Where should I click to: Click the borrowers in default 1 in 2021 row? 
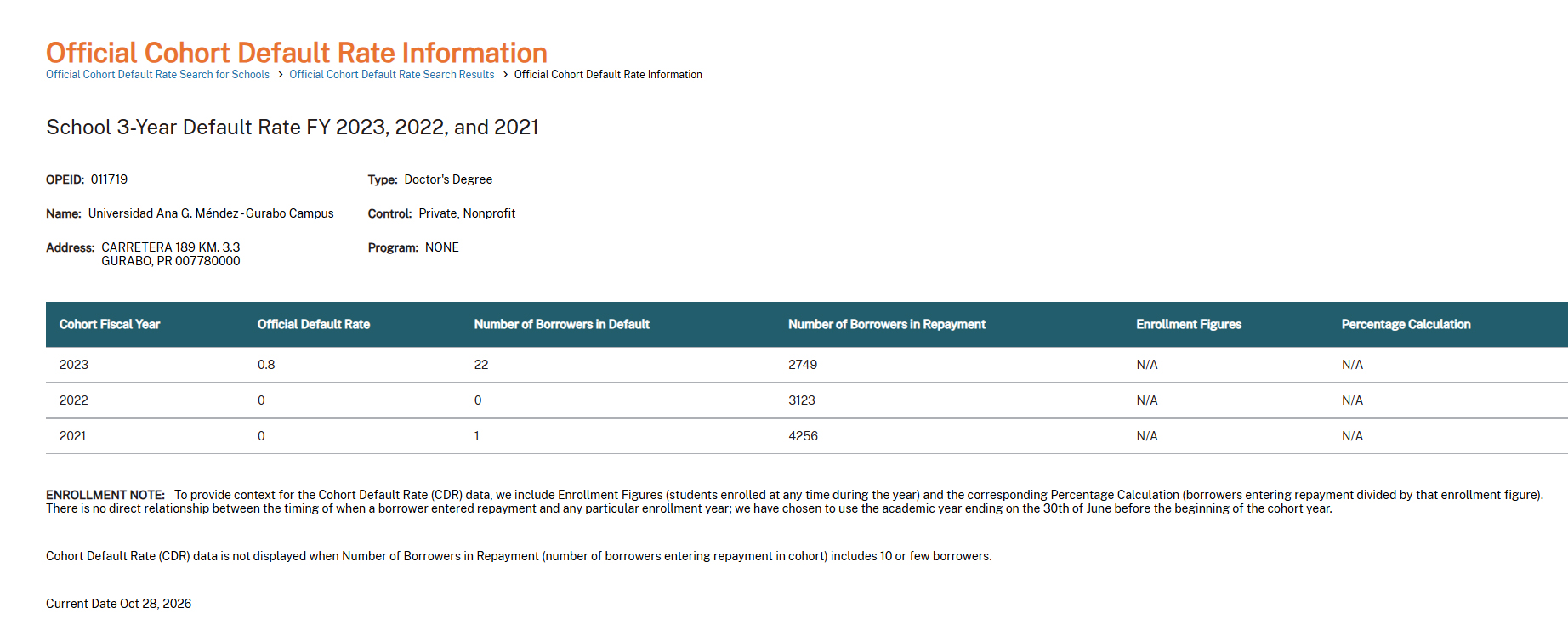coord(477,436)
